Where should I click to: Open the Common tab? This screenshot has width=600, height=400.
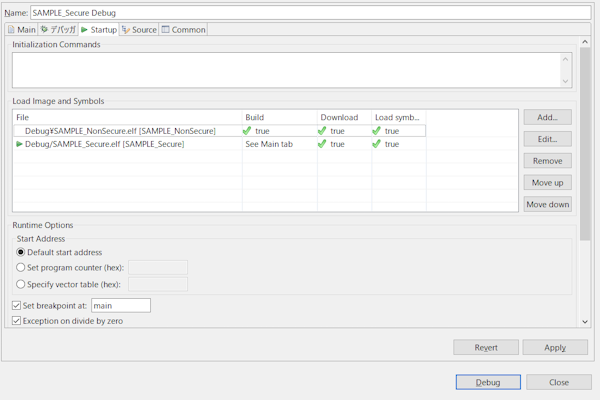tap(183, 30)
